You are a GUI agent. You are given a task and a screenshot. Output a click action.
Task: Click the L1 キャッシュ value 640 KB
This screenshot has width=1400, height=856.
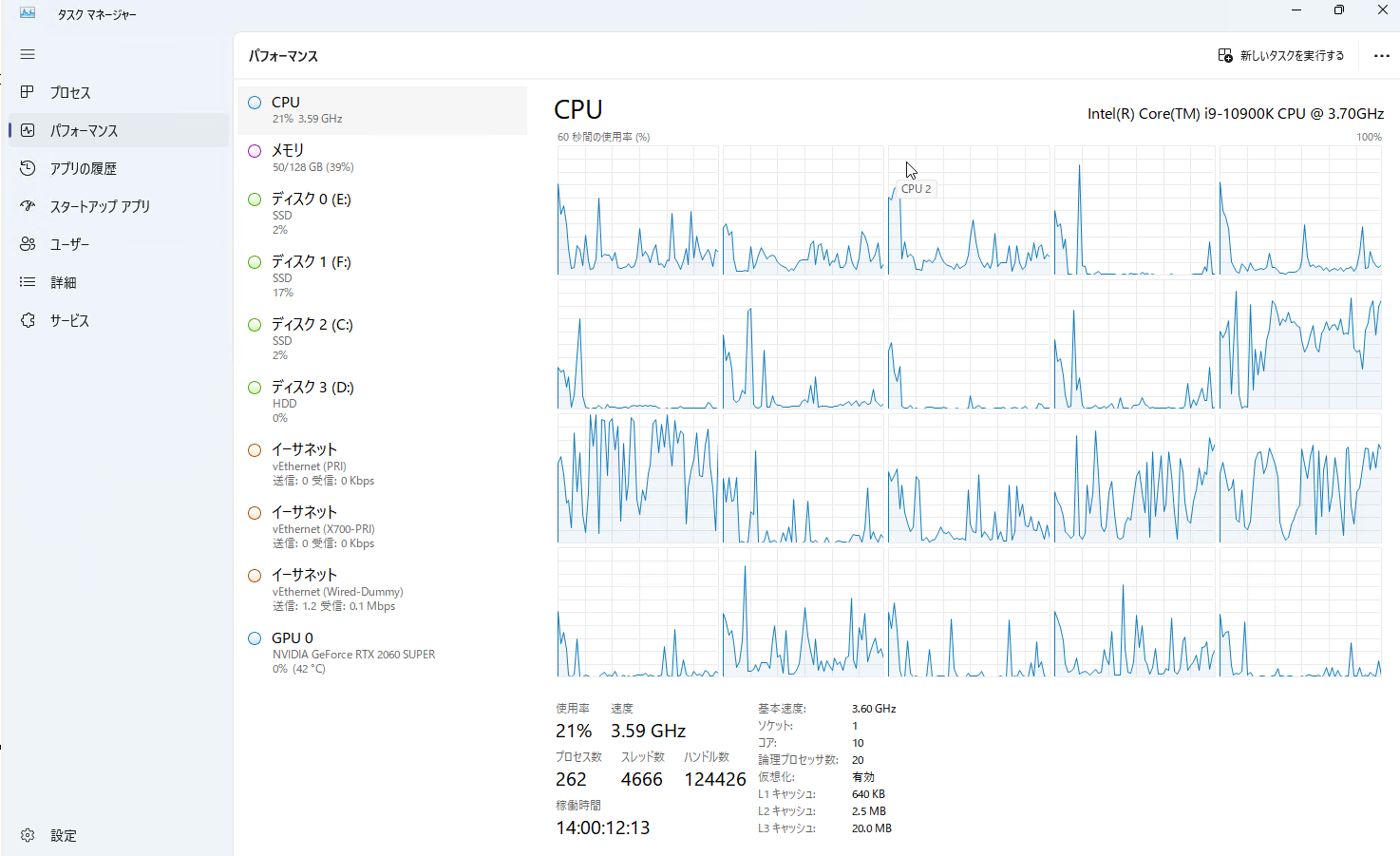pos(869,794)
